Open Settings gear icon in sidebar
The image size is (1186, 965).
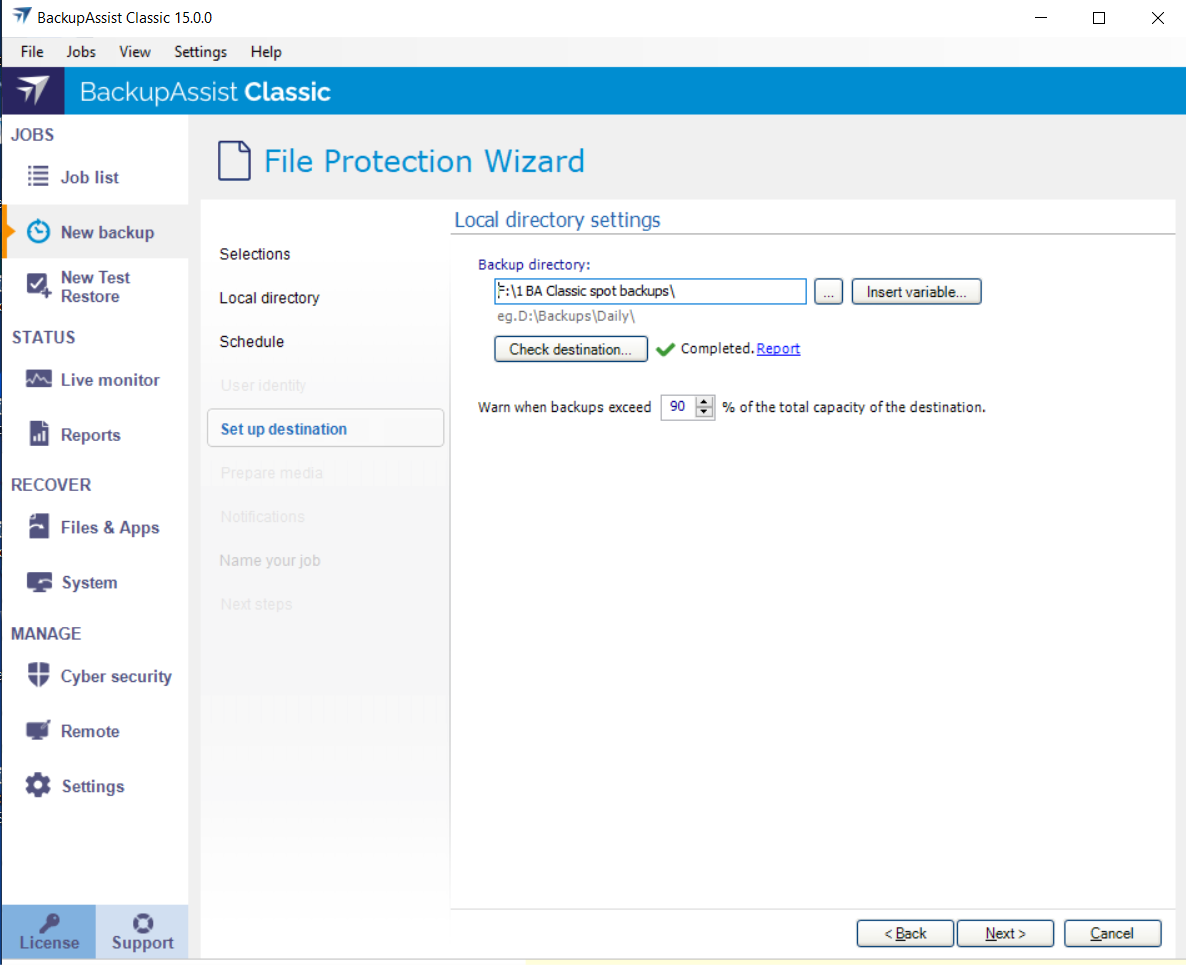point(38,786)
